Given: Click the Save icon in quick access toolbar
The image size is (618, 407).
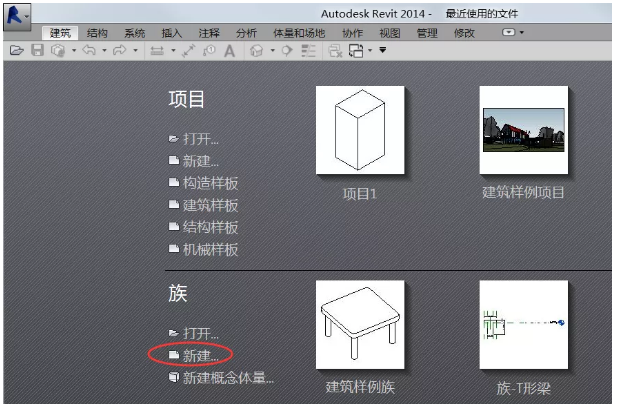Looking at the screenshot, I should [x=37, y=50].
